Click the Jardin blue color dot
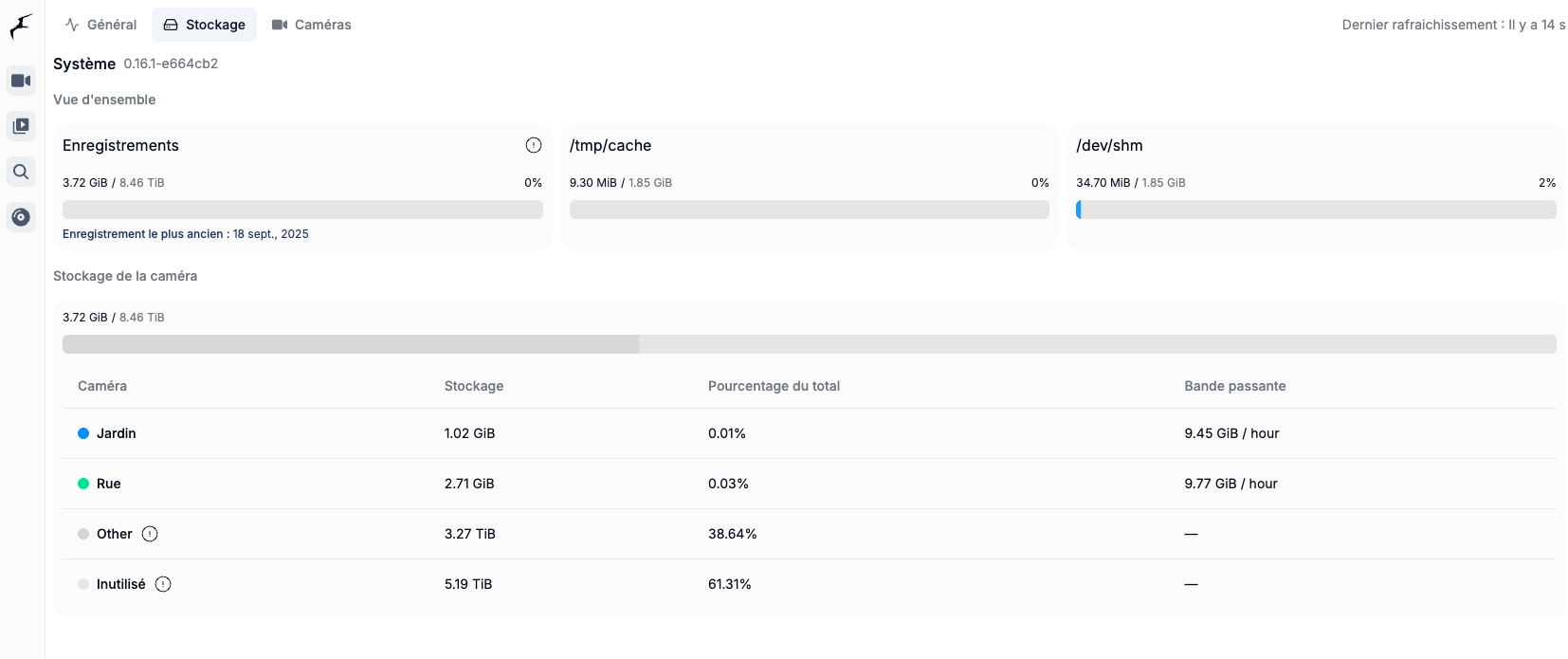 pyautogui.click(x=83, y=433)
